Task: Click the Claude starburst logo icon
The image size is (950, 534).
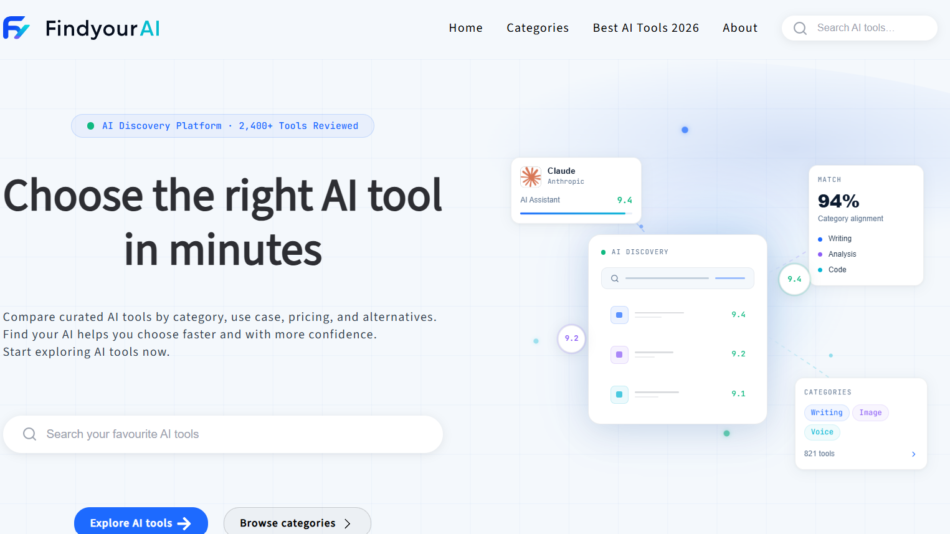Action: click(531, 176)
